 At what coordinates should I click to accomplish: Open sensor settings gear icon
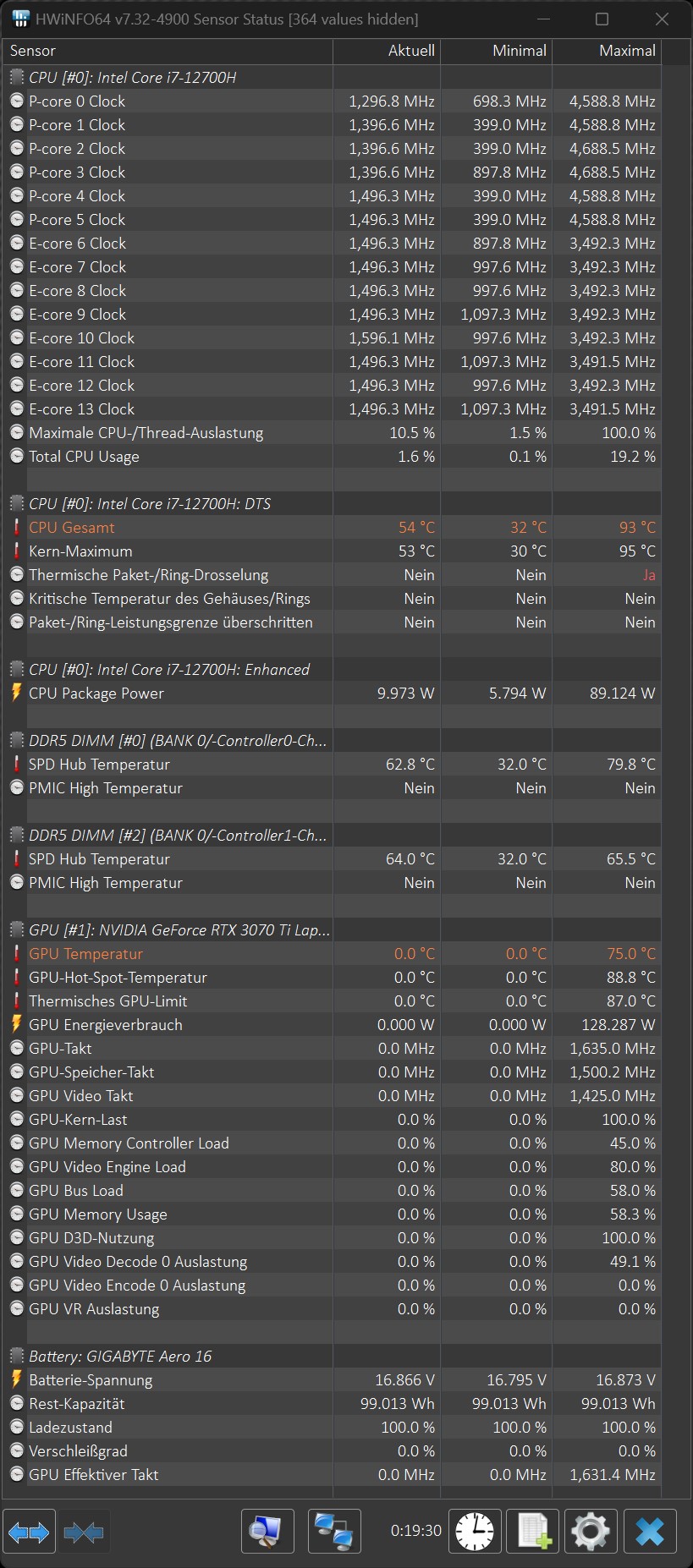tap(591, 1531)
